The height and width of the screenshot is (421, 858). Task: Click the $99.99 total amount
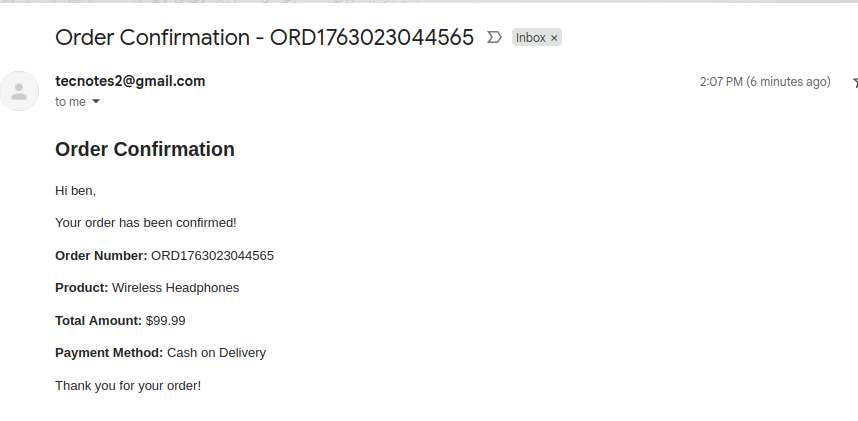tap(165, 320)
